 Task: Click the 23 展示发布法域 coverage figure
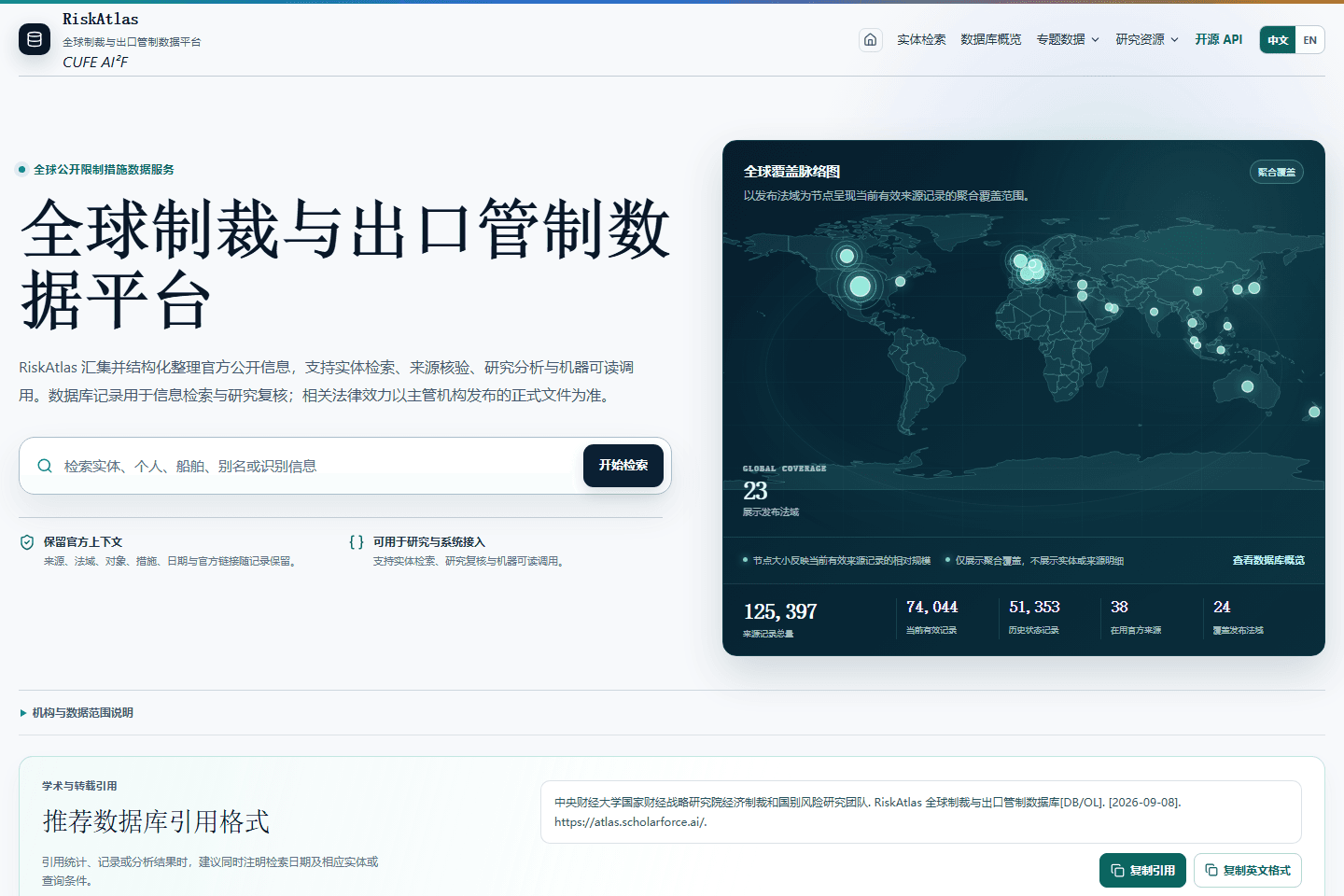(x=771, y=498)
